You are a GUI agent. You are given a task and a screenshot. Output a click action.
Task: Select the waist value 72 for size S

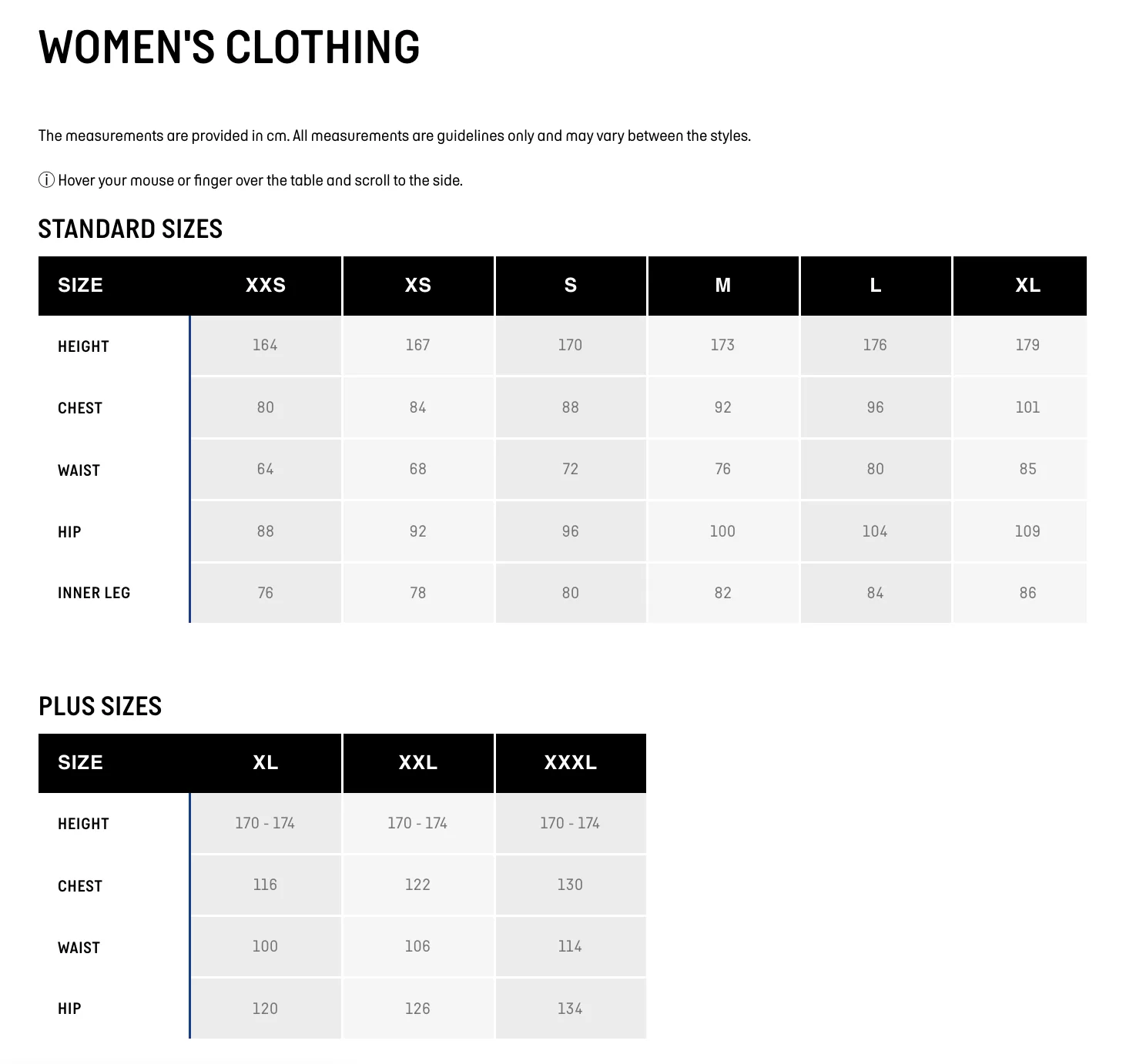[x=571, y=469]
